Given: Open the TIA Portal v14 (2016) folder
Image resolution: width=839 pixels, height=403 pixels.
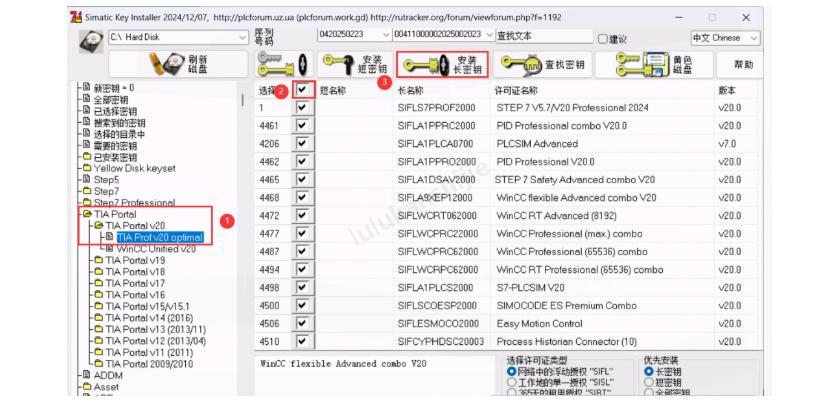Looking at the screenshot, I should 148,318.
